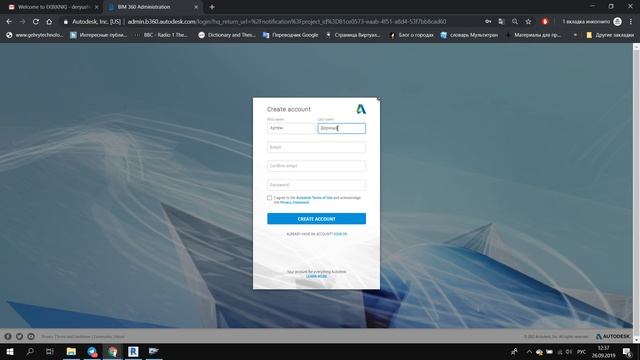
Task: Open the BBC - Radio 1 bookmark
Action: coord(162,35)
